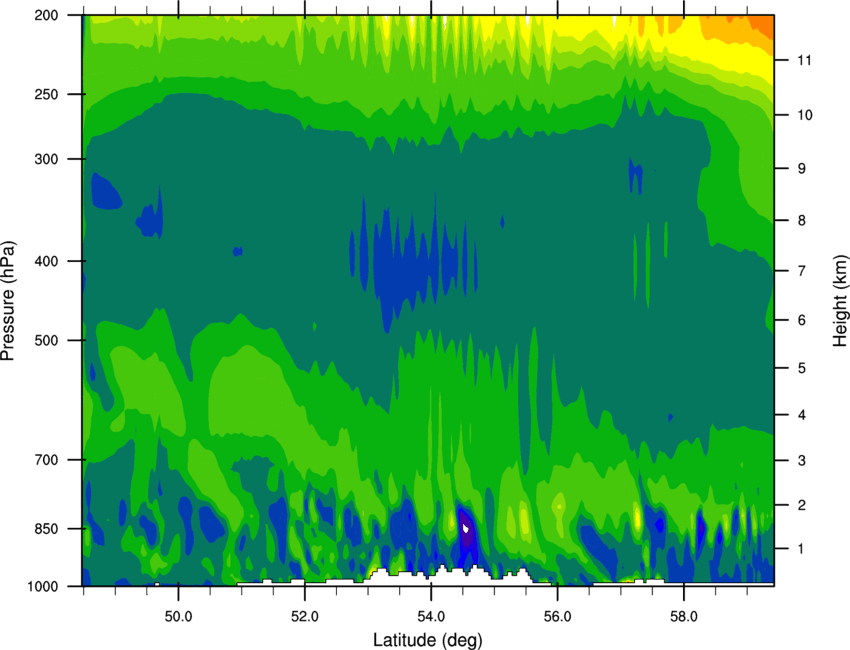This screenshot has height=650, width=850.
Task: Select the 1000 pressure tick label
Action: (x=43, y=586)
